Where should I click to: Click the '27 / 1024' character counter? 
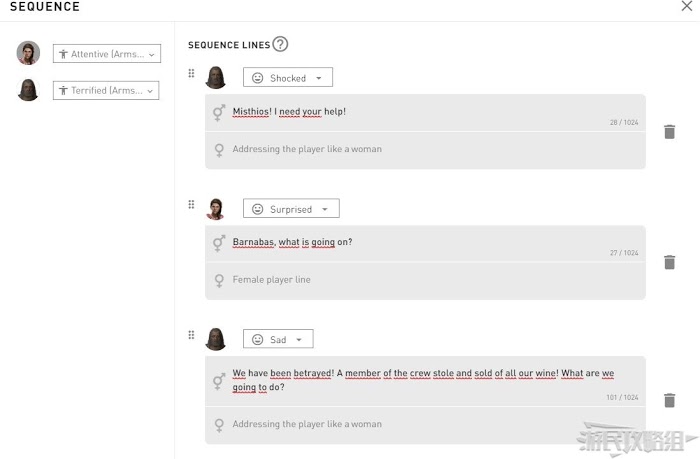pyautogui.click(x=624, y=253)
